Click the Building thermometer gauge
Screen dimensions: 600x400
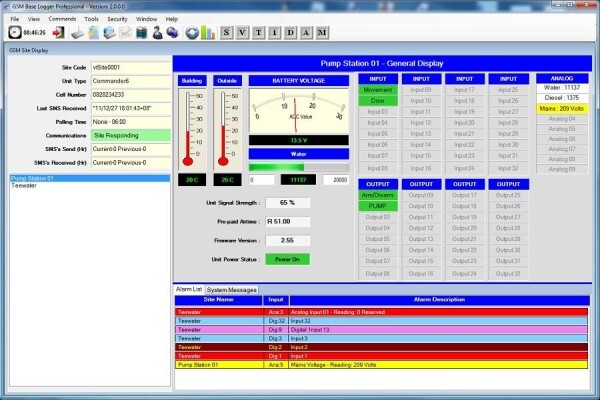(192, 129)
